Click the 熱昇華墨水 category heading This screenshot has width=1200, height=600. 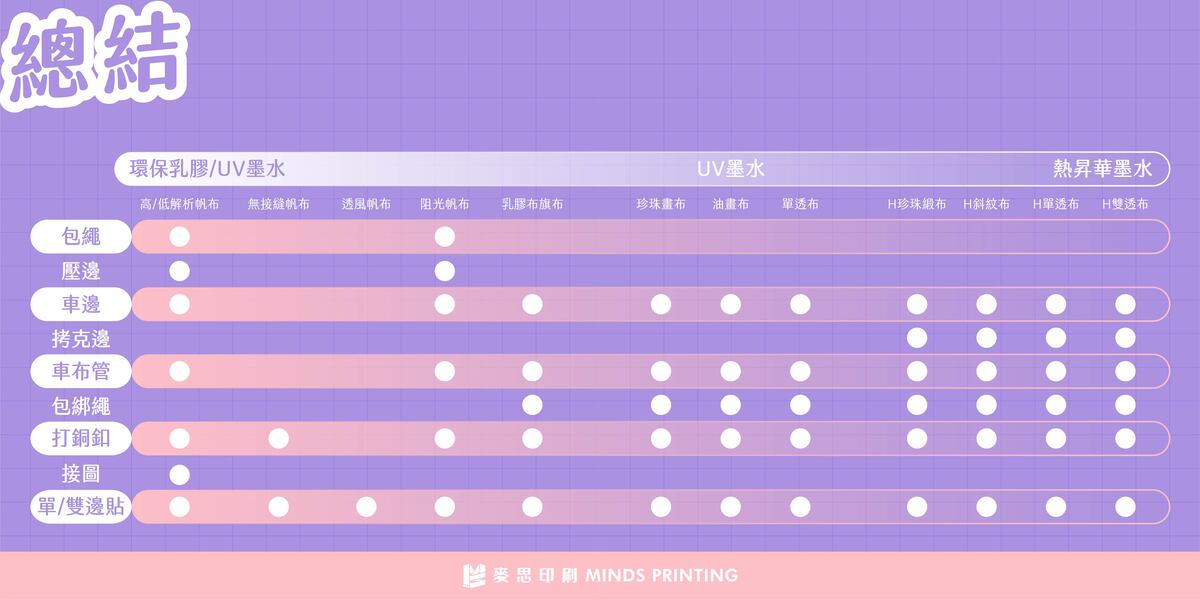(1102, 169)
